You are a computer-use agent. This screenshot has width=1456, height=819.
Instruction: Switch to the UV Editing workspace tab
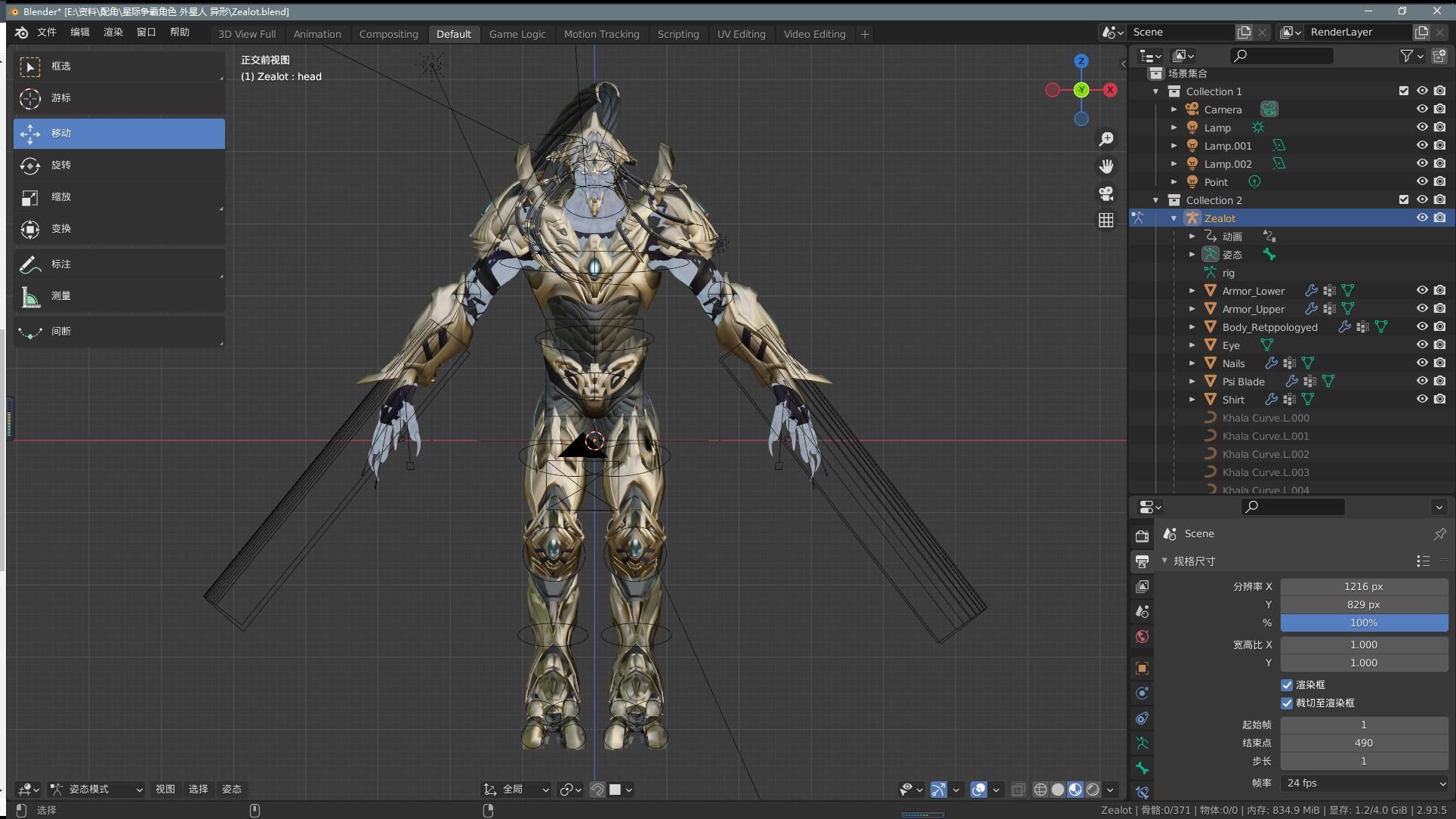point(741,34)
